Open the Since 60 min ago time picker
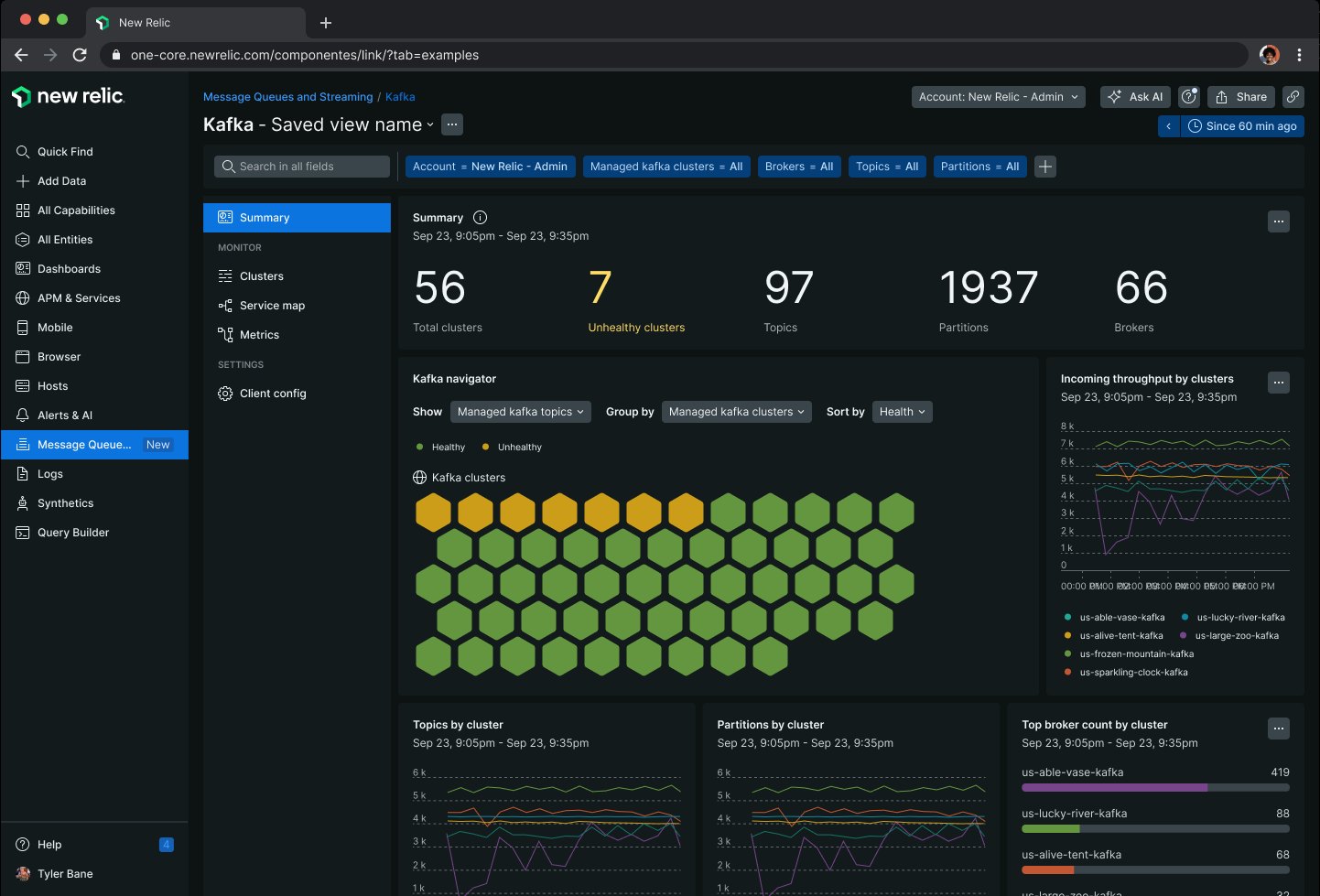 (x=1242, y=126)
